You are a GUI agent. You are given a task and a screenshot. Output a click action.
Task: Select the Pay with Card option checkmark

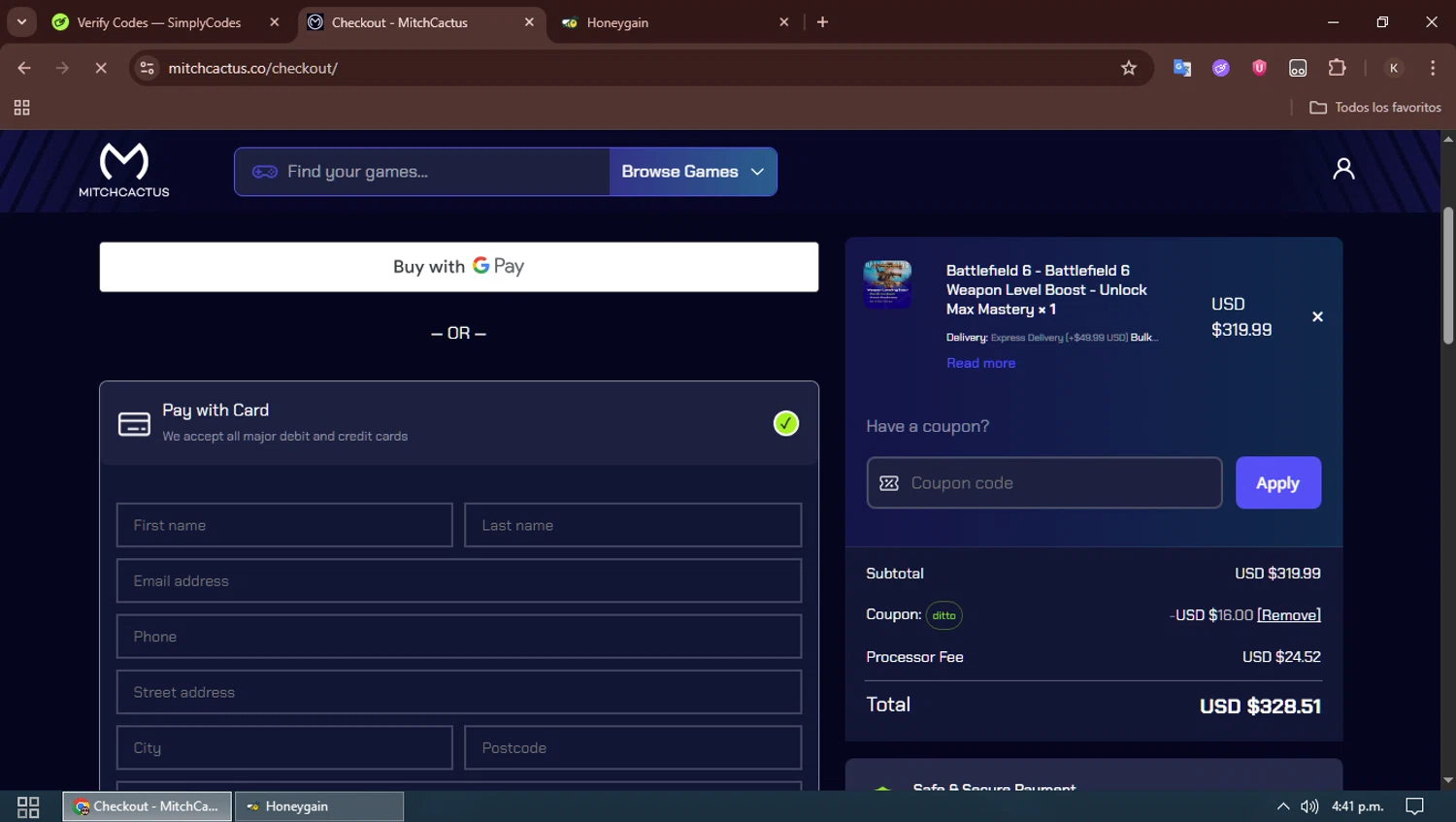point(786,423)
